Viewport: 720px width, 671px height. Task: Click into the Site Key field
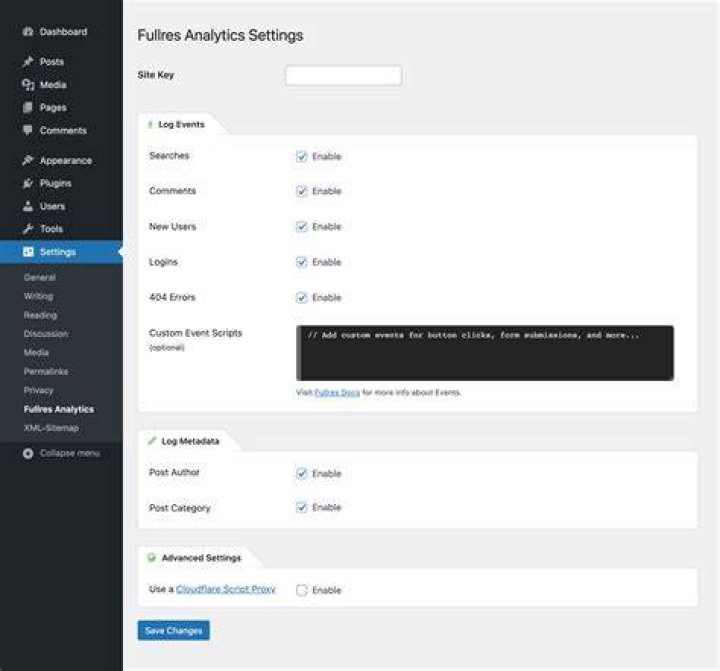tap(343, 76)
